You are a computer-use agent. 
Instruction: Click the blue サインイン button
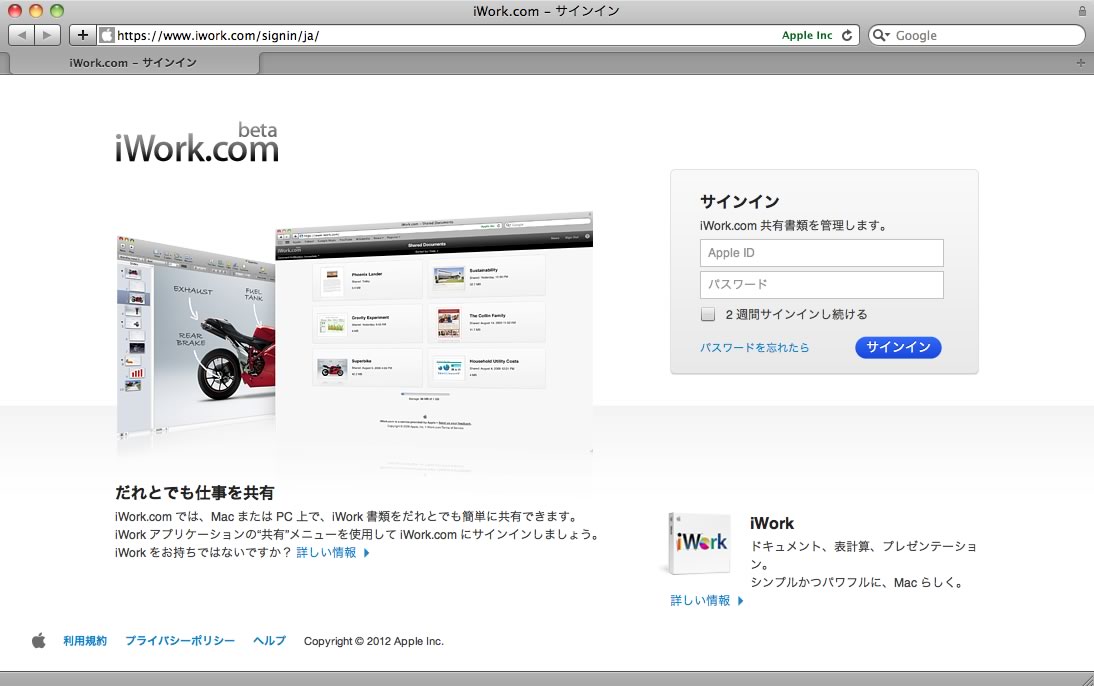coord(898,348)
